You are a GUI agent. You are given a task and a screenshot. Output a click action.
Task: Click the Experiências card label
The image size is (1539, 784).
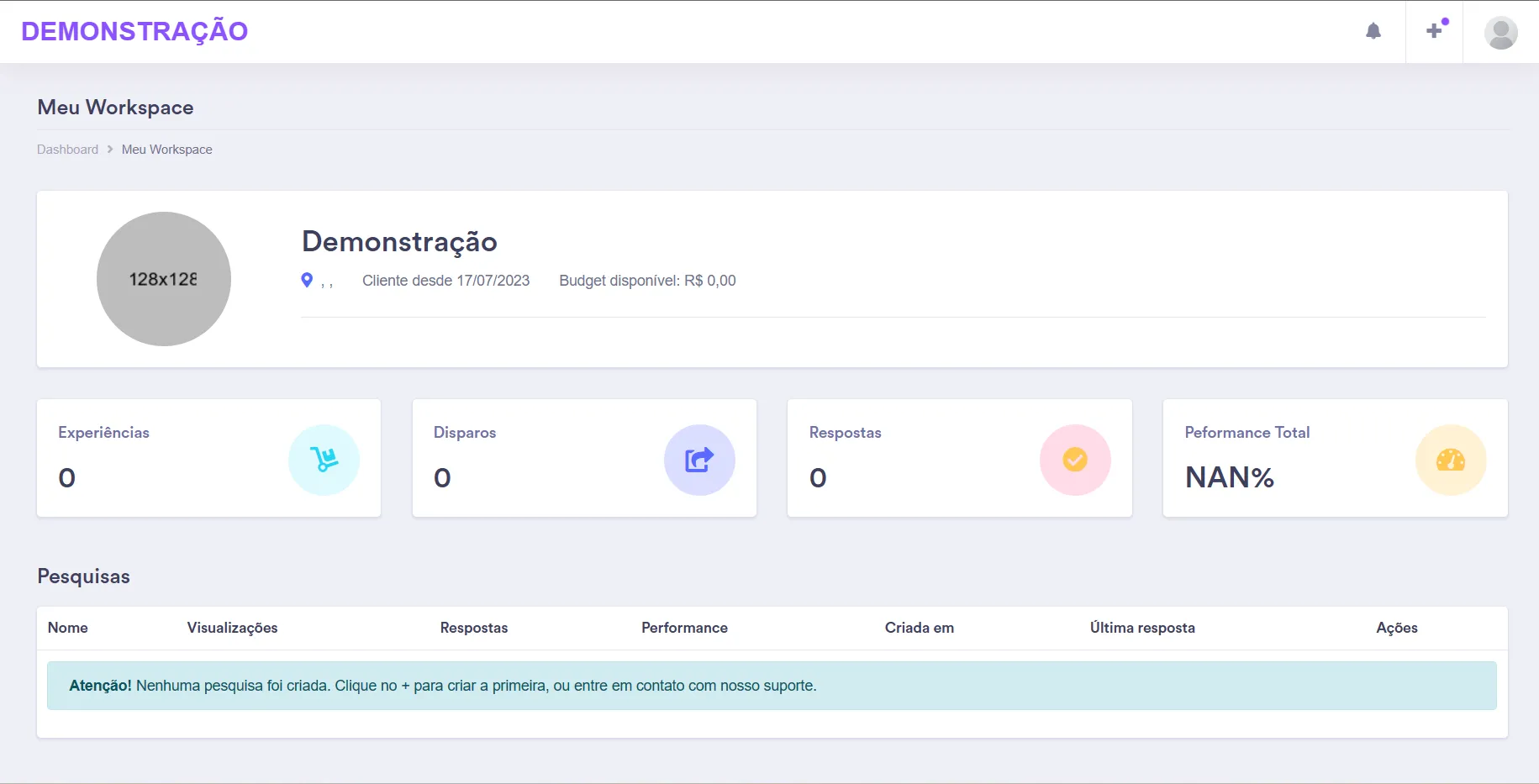pyautogui.click(x=103, y=433)
